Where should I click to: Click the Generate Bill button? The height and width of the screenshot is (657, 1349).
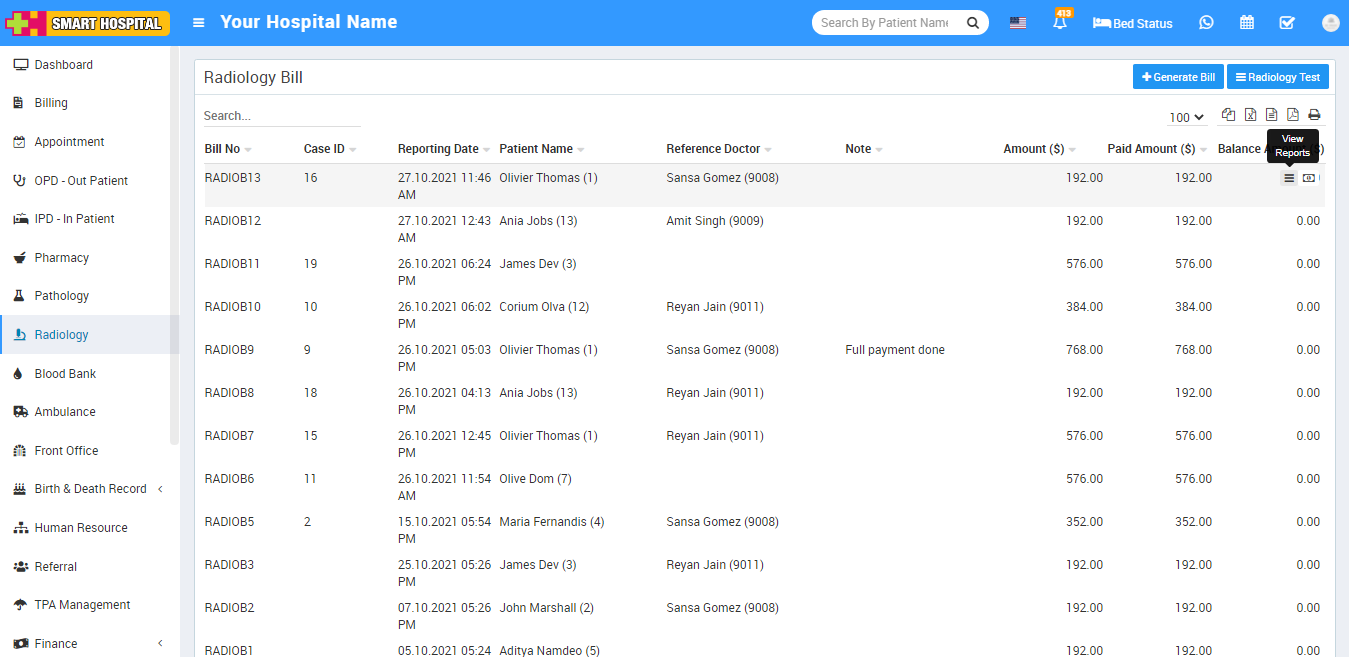[x=1178, y=77]
